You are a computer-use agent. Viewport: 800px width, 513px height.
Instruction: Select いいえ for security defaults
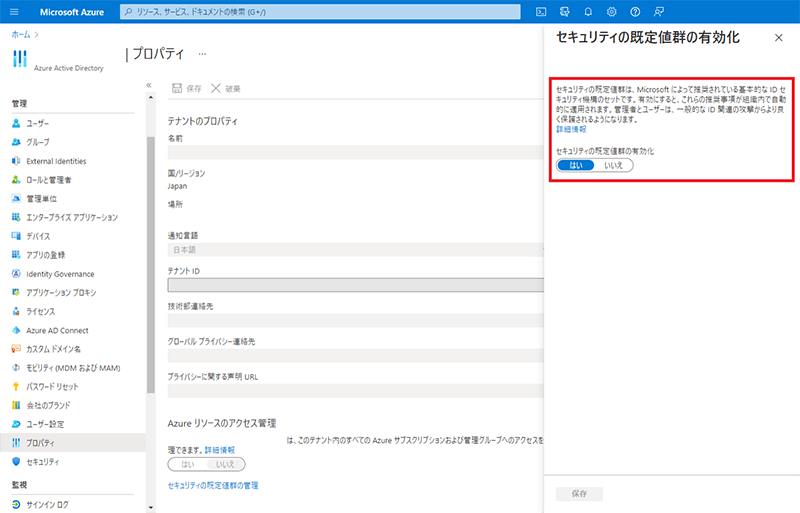click(613, 165)
